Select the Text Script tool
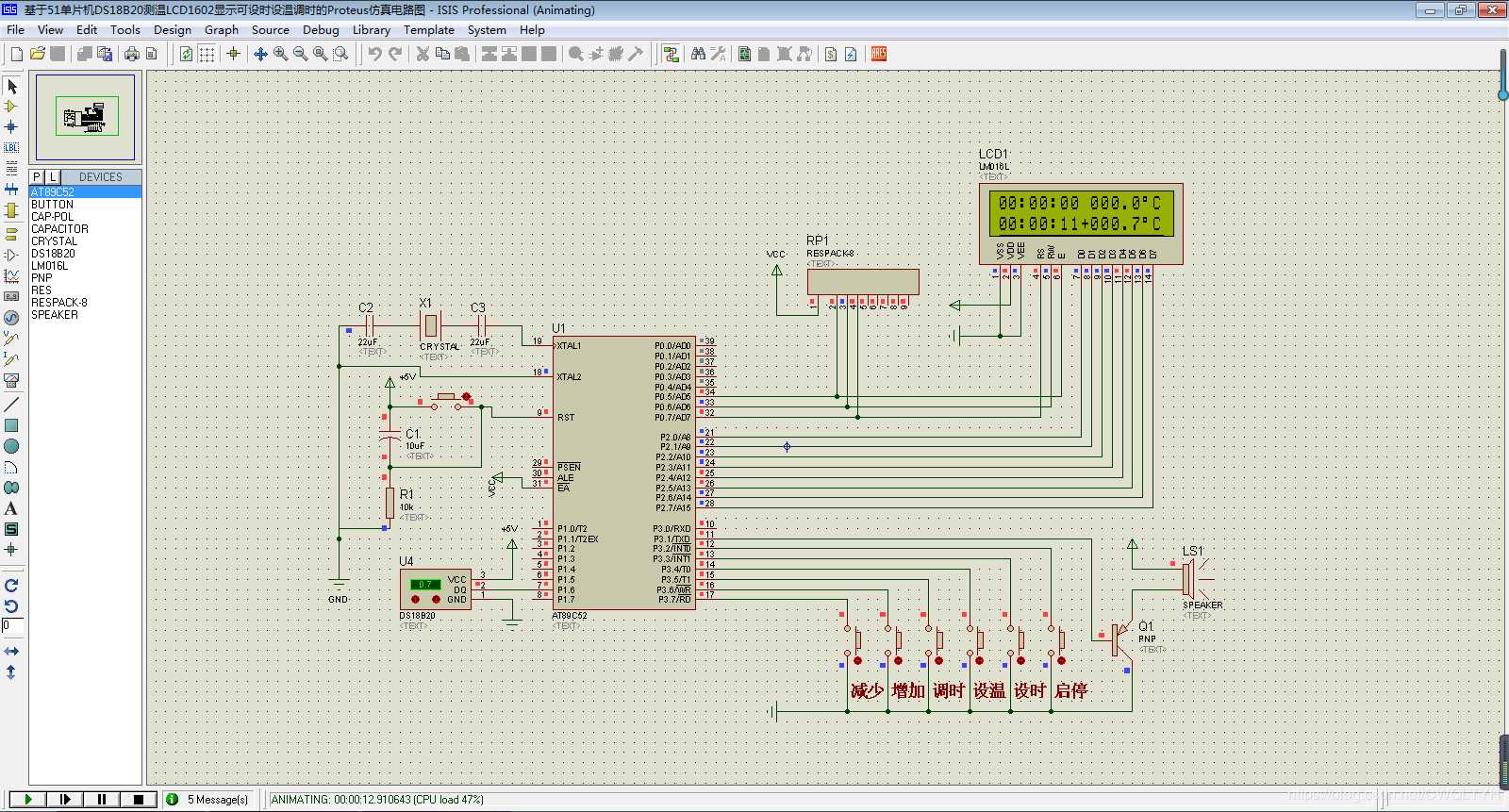This screenshot has width=1509, height=812. click(11, 168)
